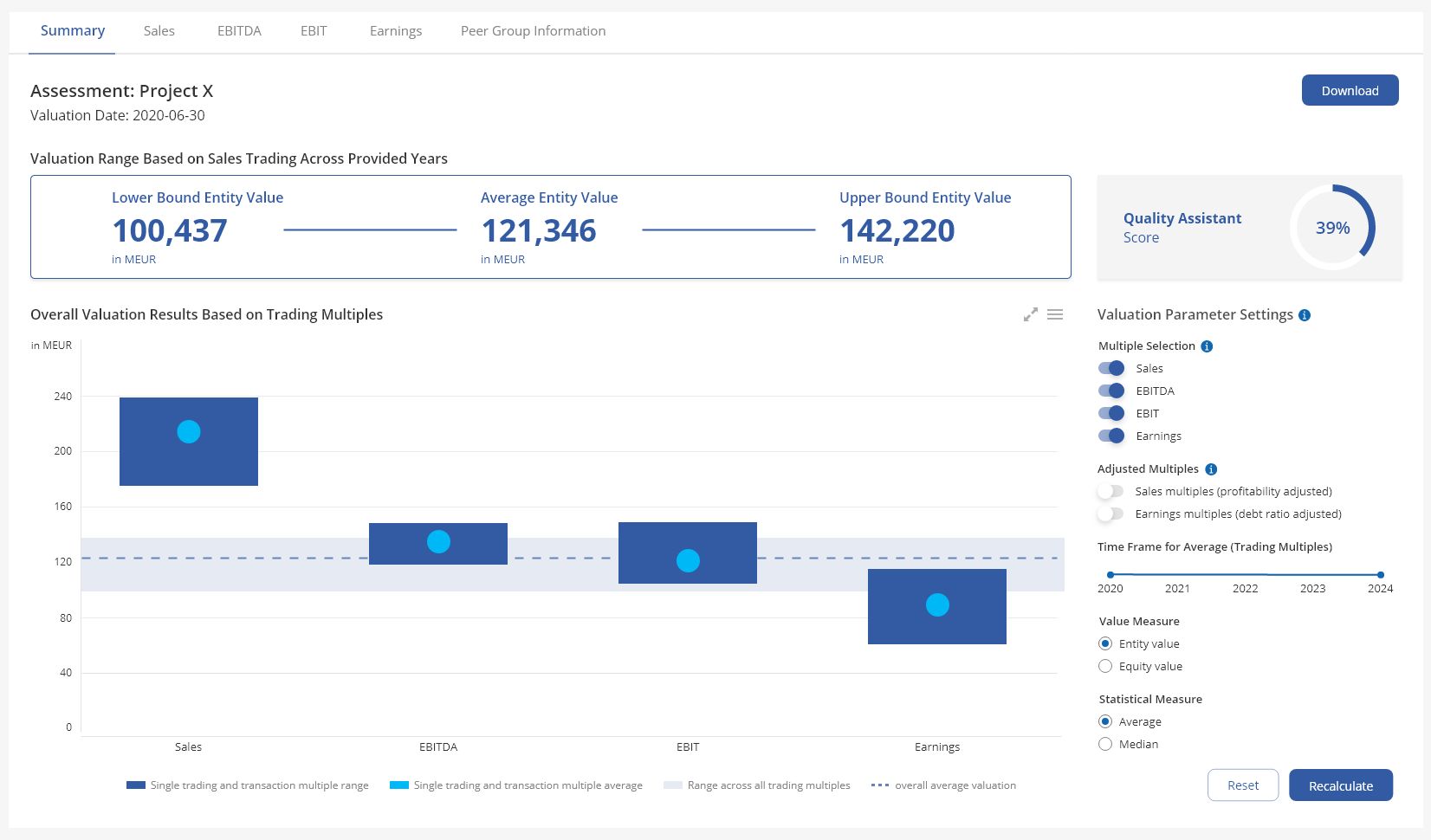Open the Peer Group Information tab

click(x=533, y=31)
